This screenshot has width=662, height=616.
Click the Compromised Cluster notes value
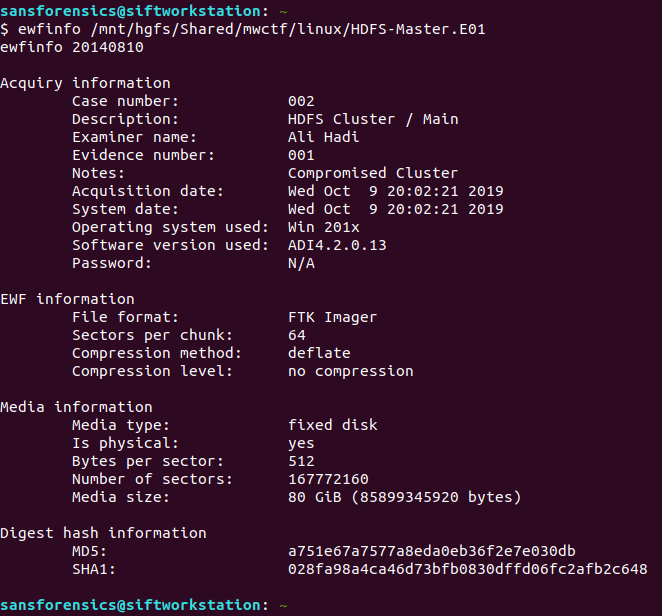pyautogui.click(x=373, y=173)
